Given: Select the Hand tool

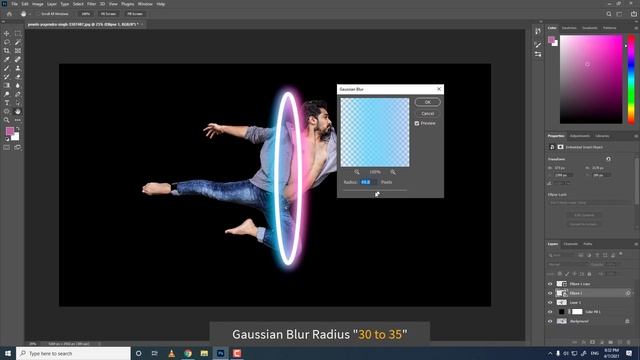Looking at the screenshot, I should (18, 111).
